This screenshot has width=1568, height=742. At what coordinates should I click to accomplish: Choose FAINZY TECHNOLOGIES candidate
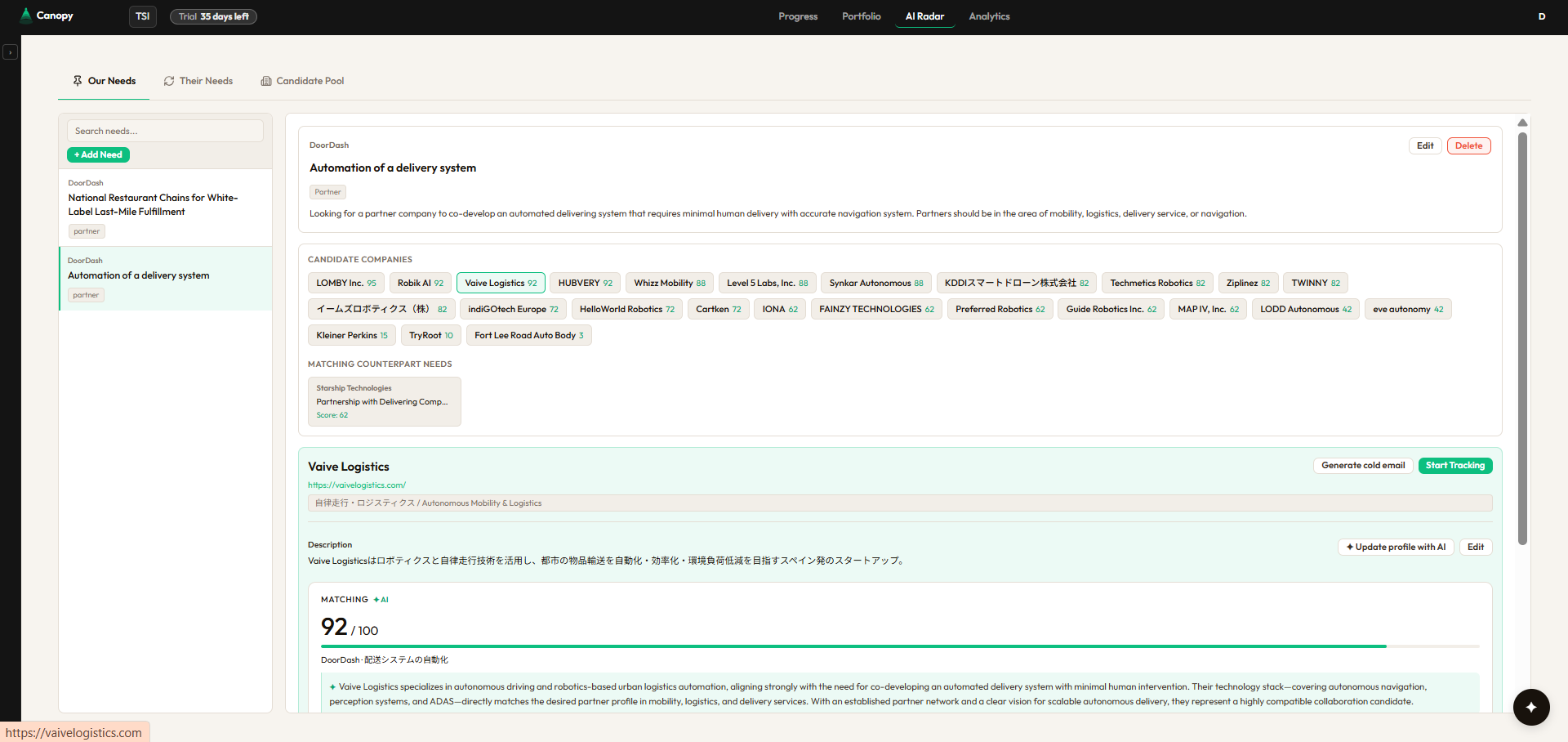[876, 309]
